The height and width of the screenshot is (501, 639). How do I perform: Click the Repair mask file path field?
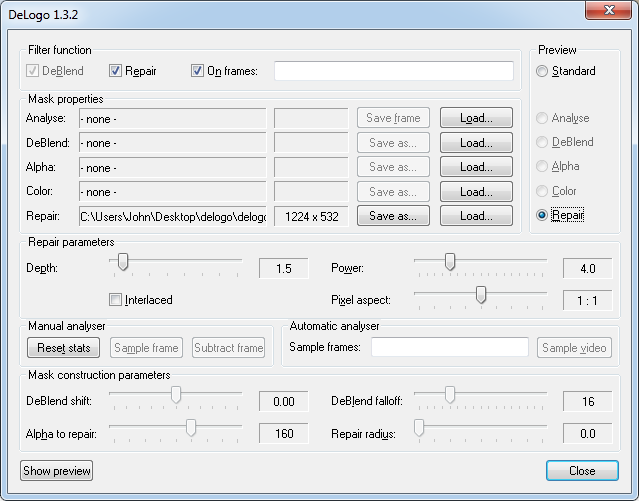tap(172, 216)
